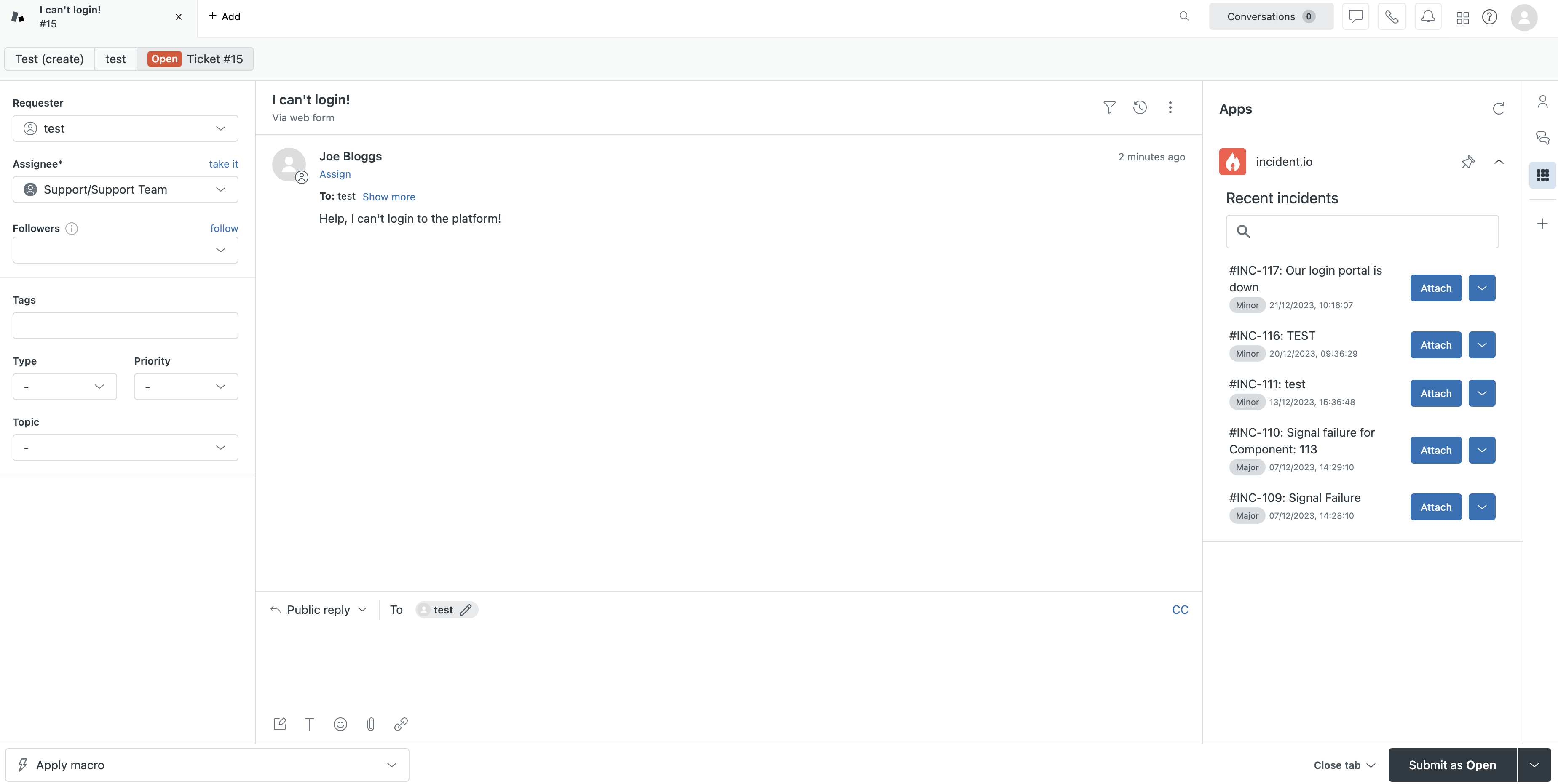Insert emoji in reply

tap(340, 723)
